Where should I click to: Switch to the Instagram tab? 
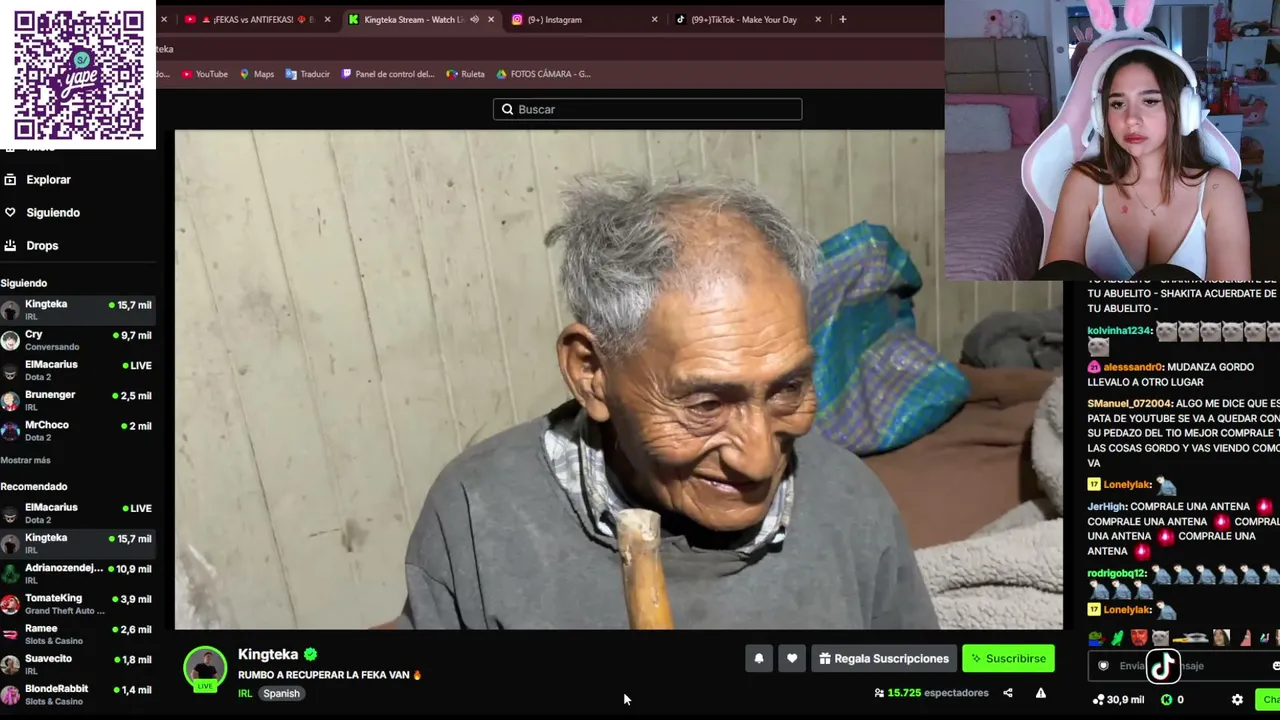point(584,19)
